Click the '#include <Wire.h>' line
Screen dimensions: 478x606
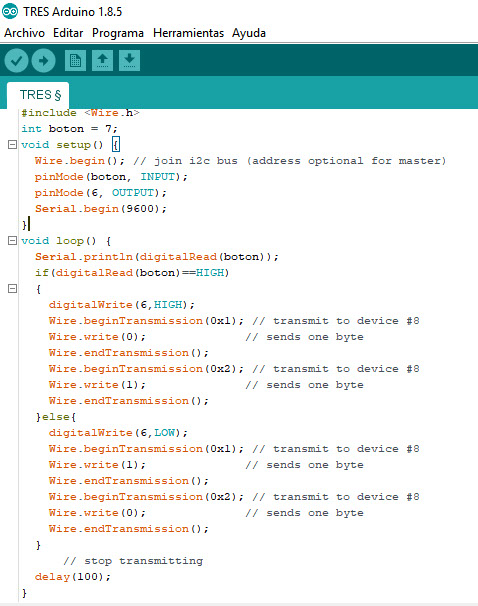80,113
